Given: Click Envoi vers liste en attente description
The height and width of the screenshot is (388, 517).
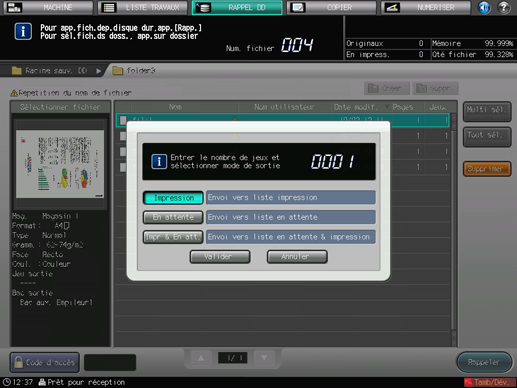Looking at the screenshot, I should (x=291, y=217).
